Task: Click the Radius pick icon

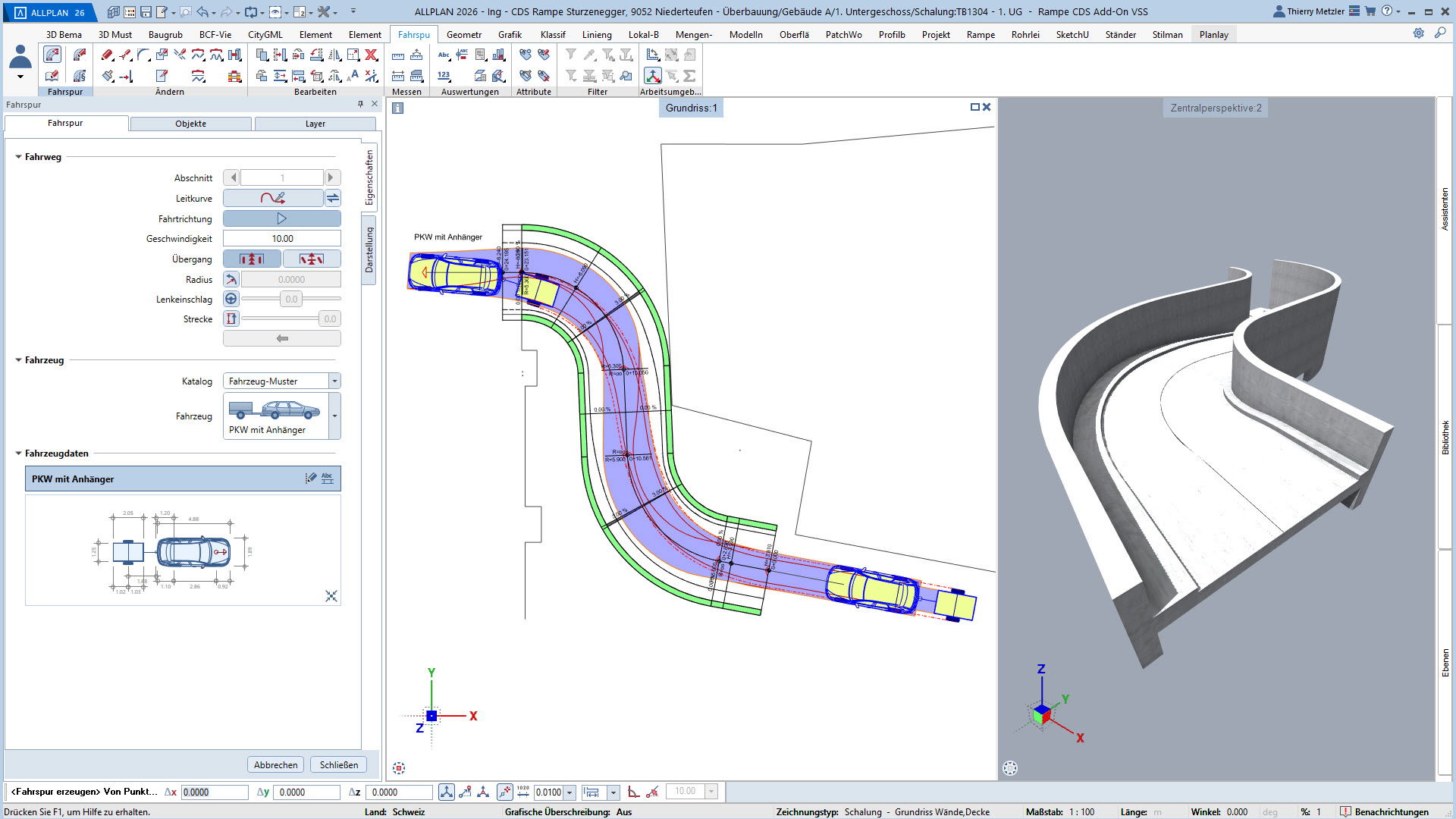Action: click(231, 279)
